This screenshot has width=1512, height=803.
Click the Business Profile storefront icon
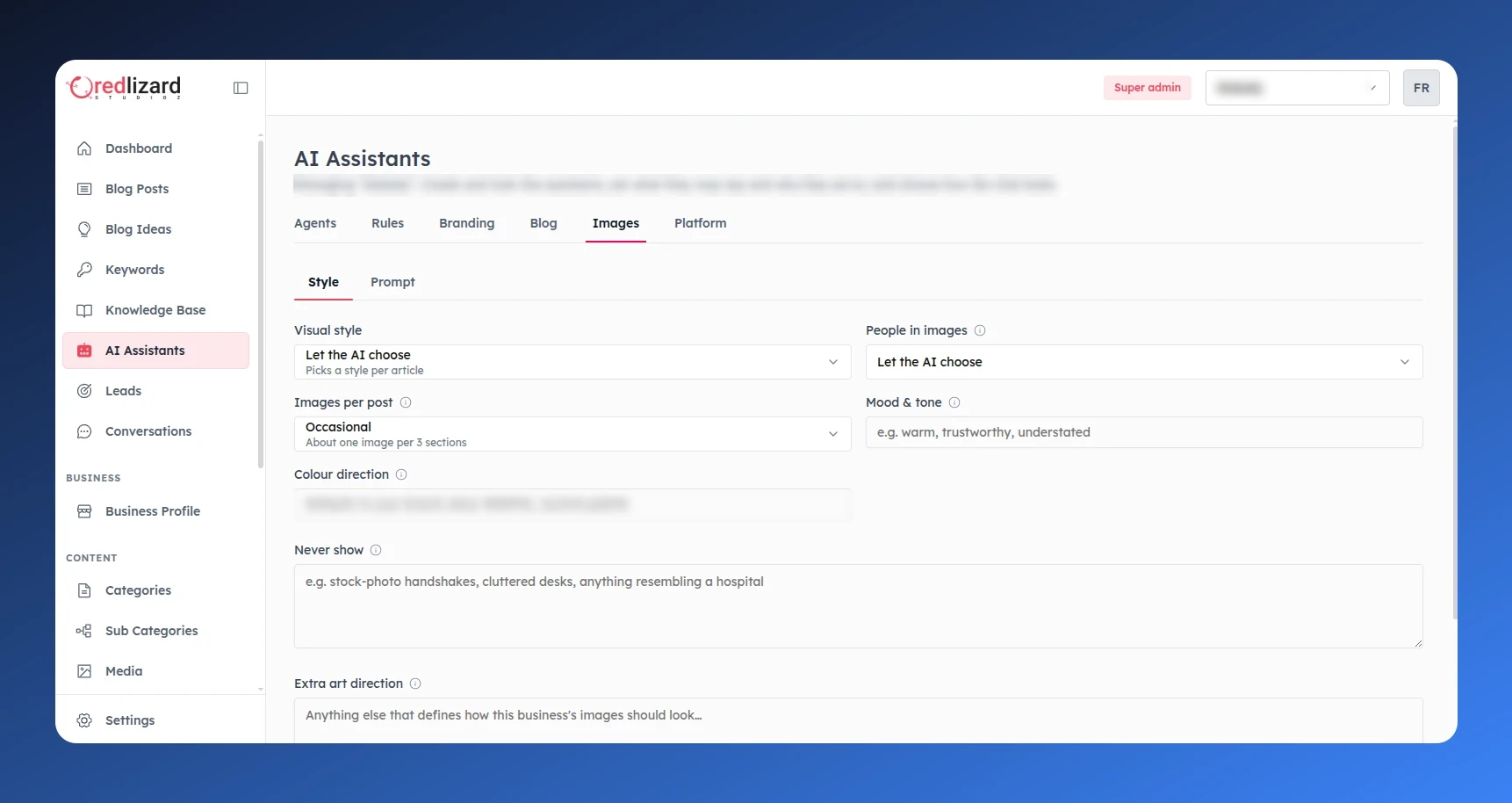84,511
